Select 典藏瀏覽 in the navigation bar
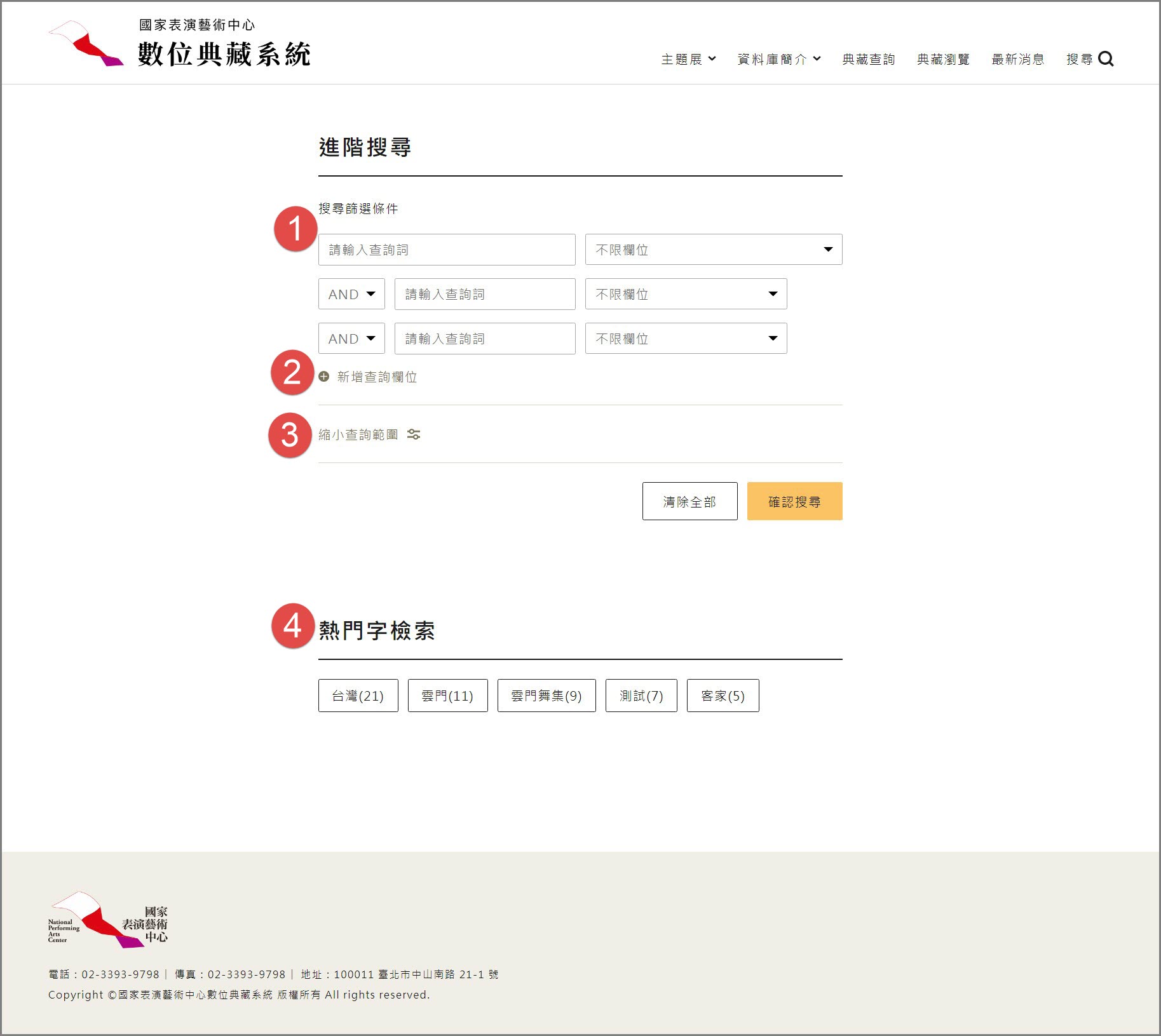 click(942, 59)
